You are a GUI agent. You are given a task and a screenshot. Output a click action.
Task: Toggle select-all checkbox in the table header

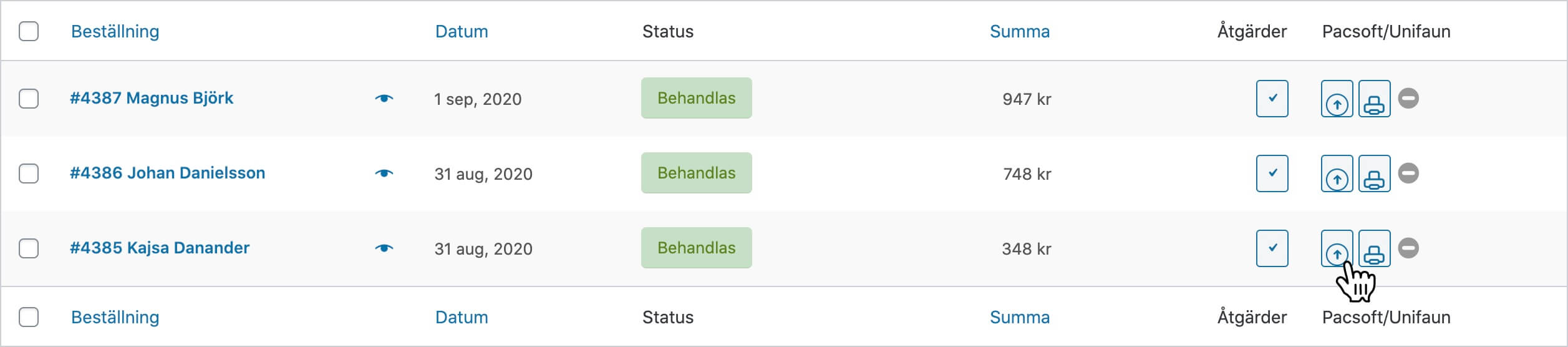pyautogui.click(x=29, y=31)
